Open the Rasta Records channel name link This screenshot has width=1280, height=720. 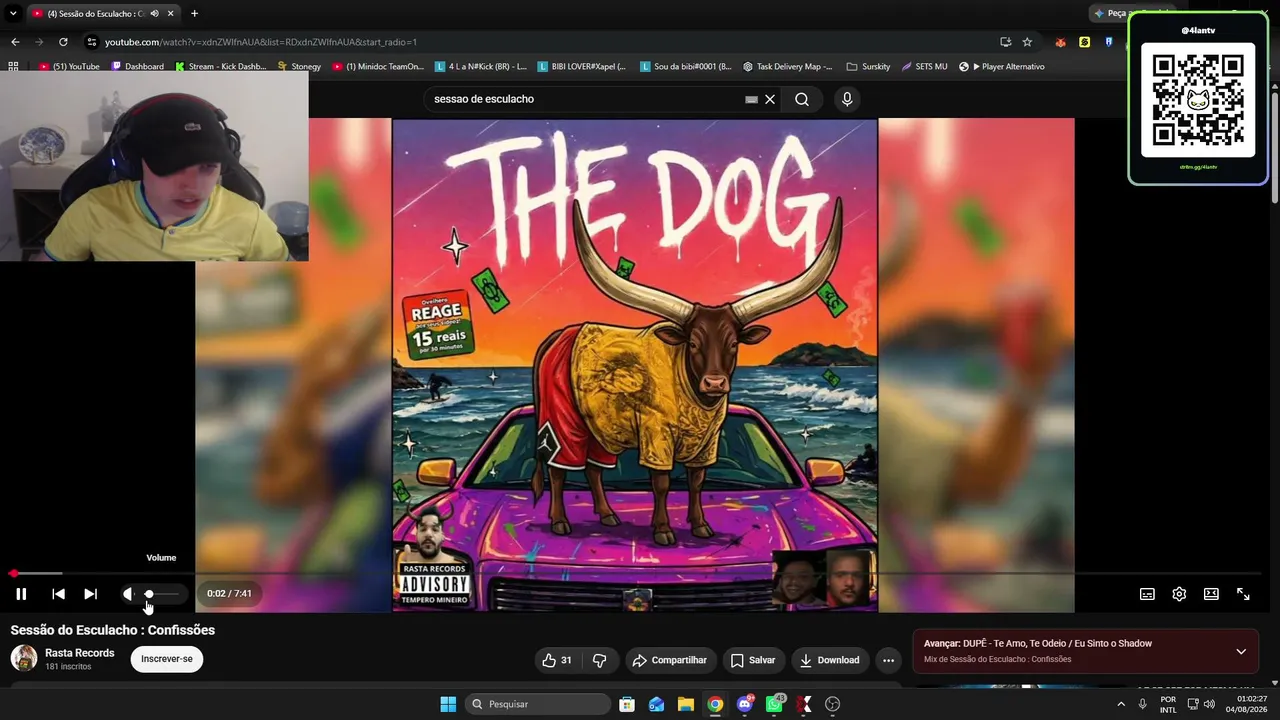(80, 653)
